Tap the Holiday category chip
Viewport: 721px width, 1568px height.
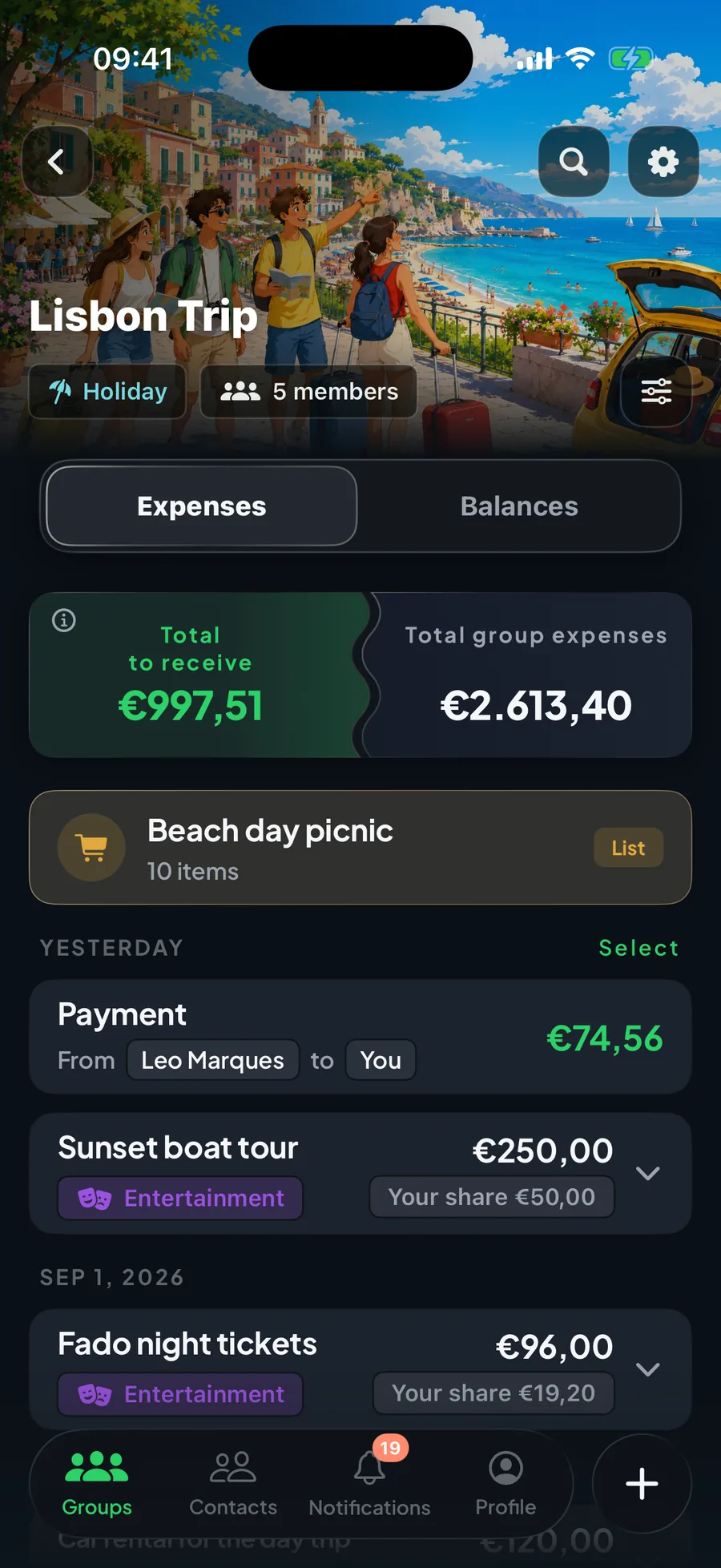pos(107,392)
